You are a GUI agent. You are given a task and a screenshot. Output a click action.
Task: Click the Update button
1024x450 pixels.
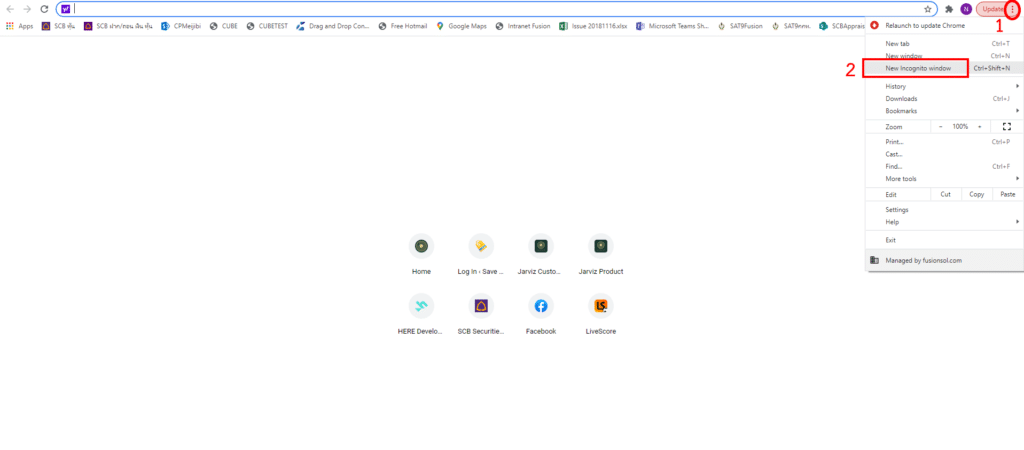(990, 9)
